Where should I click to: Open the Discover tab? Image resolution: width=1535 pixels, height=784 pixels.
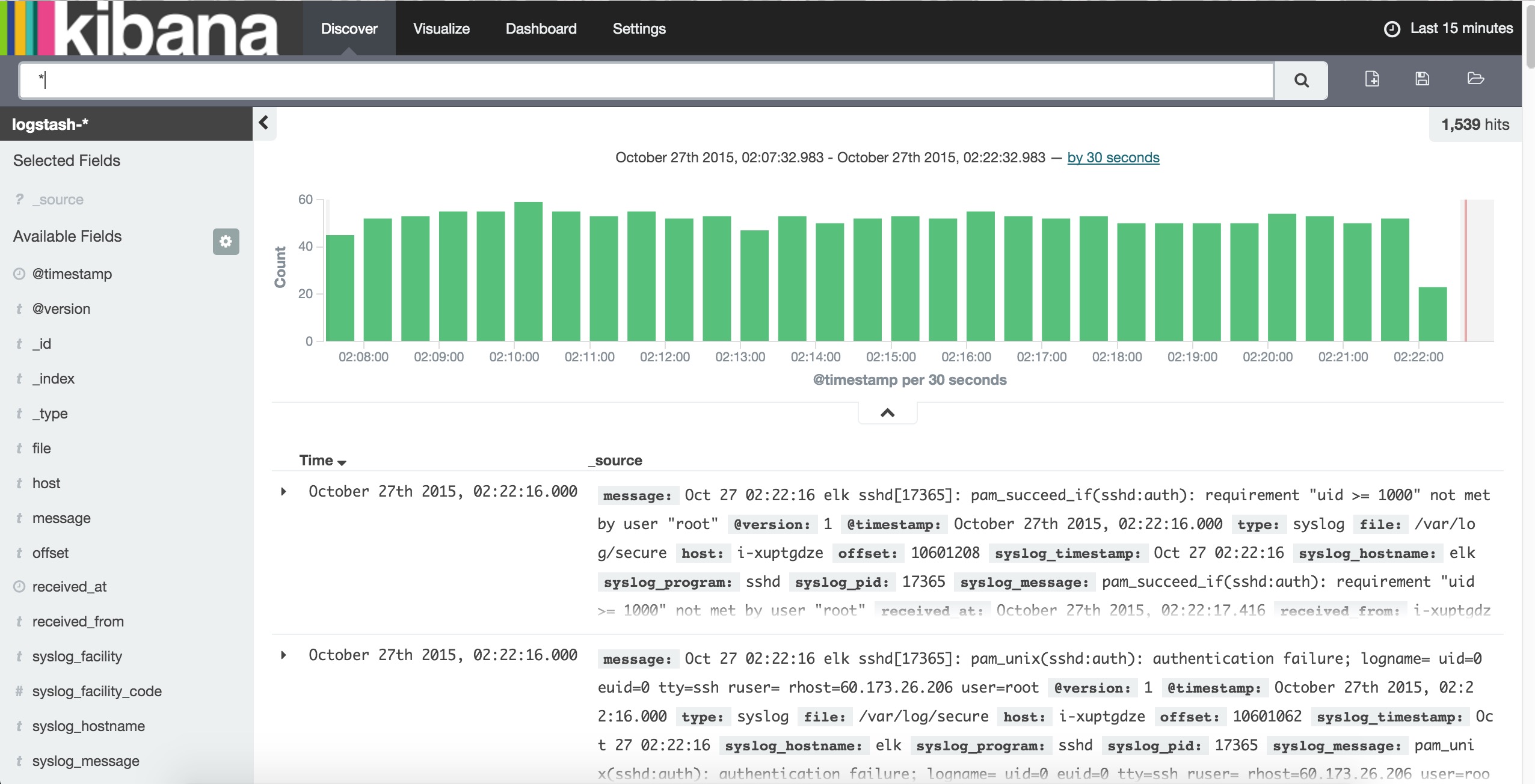pyautogui.click(x=349, y=28)
